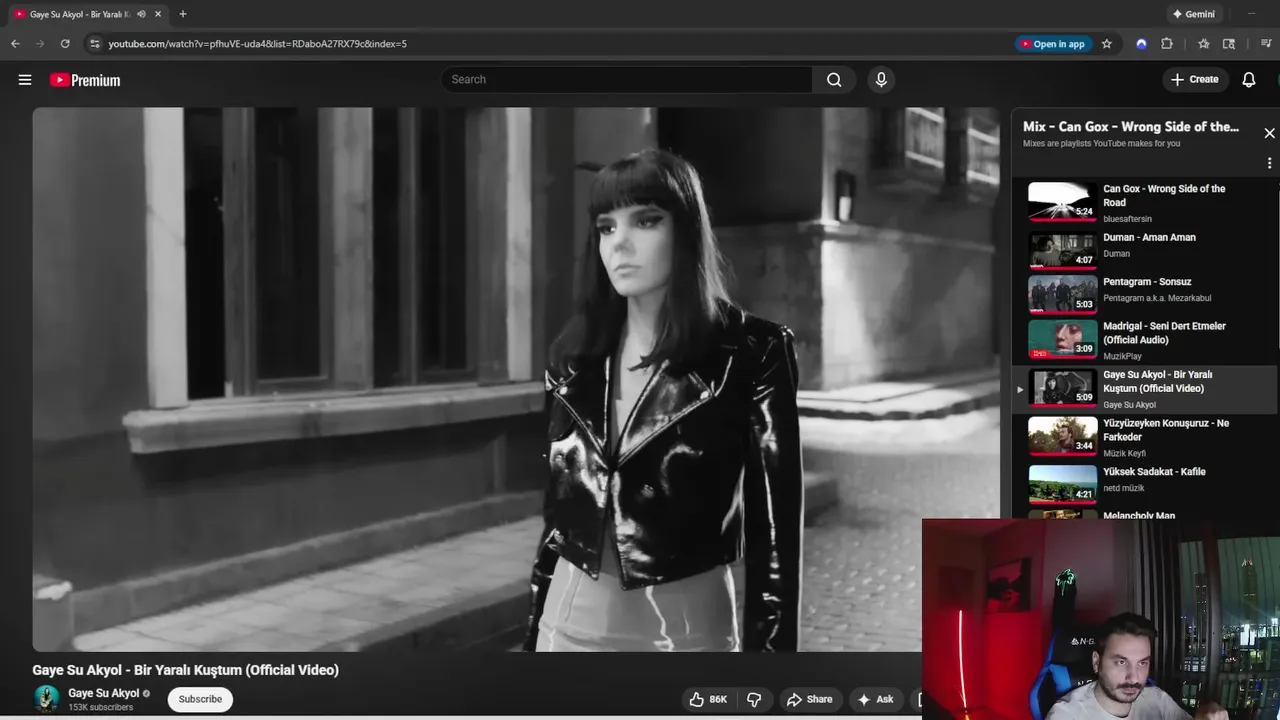Close the Gaye Su Akyol tab

pos(157,14)
